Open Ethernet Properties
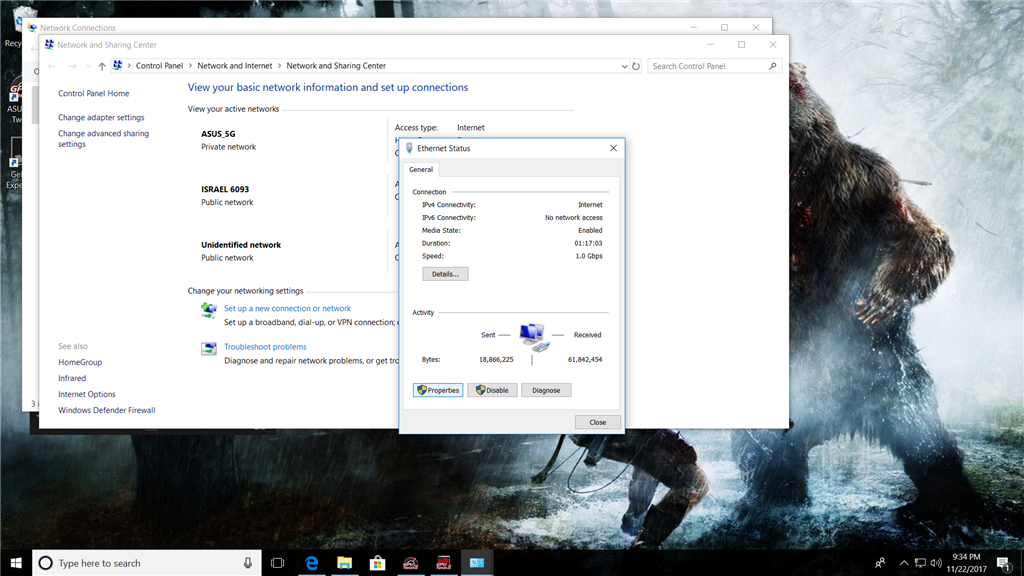Image resolution: width=1024 pixels, height=576 pixels. coord(438,390)
